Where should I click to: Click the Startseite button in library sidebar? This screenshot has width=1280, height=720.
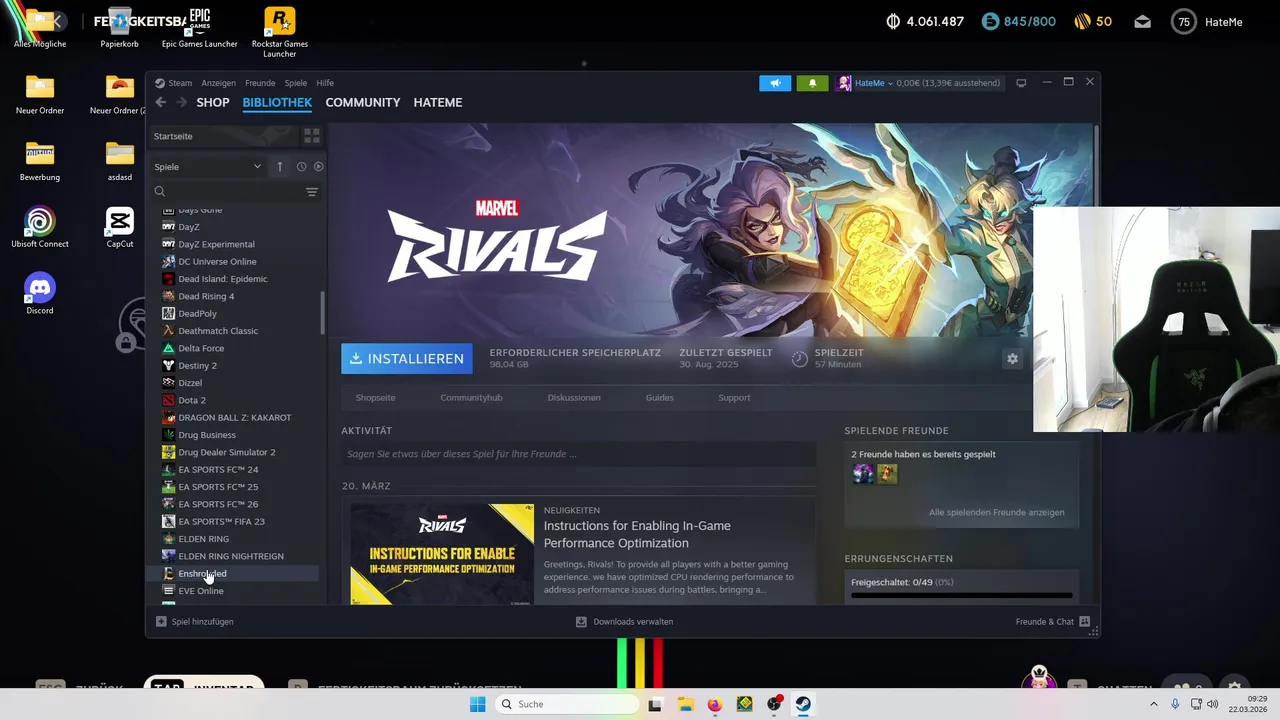pos(224,136)
